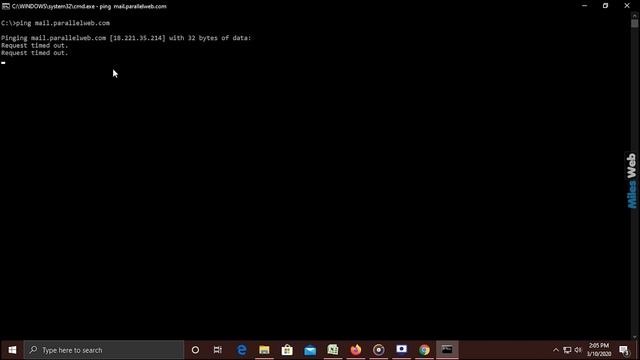This screenshot has width=640, height=360.
Task: Open the Mail app from the taskbar
Action: (310, 350)
